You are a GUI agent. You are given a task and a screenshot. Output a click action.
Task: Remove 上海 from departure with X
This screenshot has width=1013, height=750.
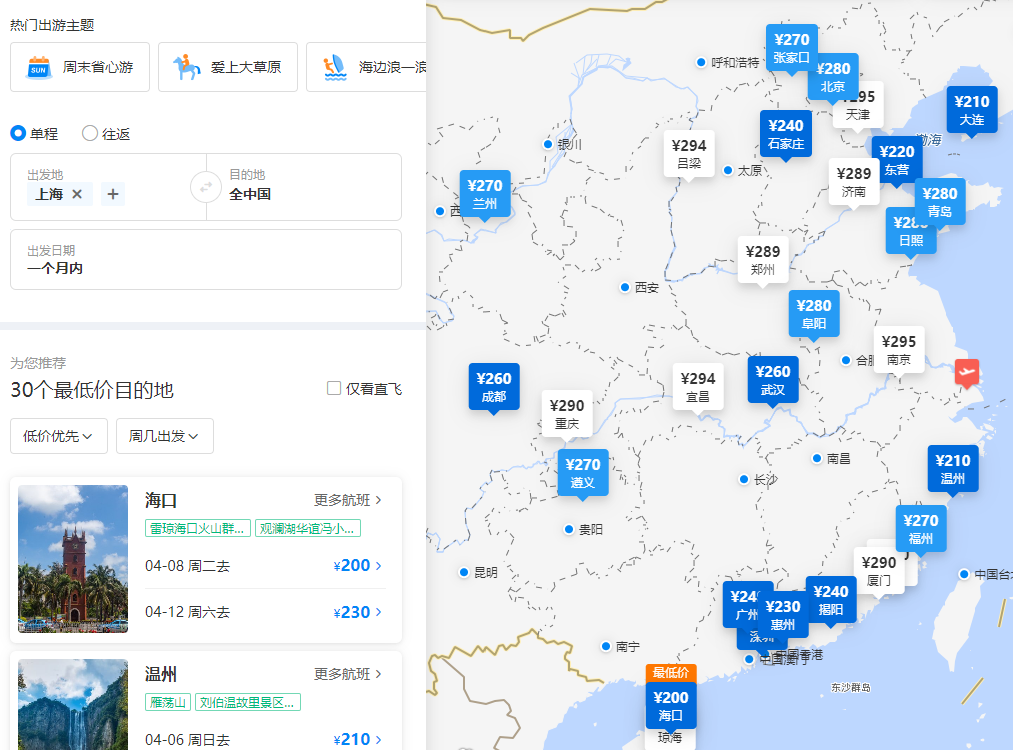click(77, 194)
